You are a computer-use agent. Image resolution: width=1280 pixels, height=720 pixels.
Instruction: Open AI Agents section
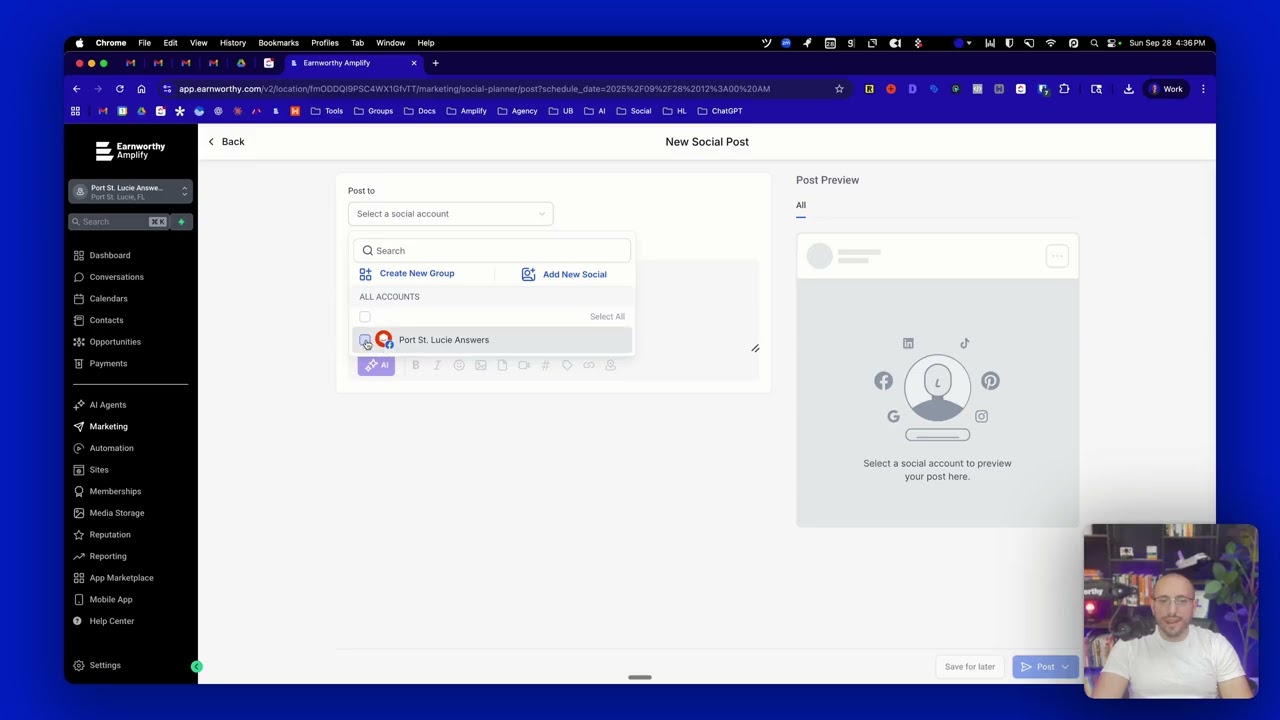(107, 405)
